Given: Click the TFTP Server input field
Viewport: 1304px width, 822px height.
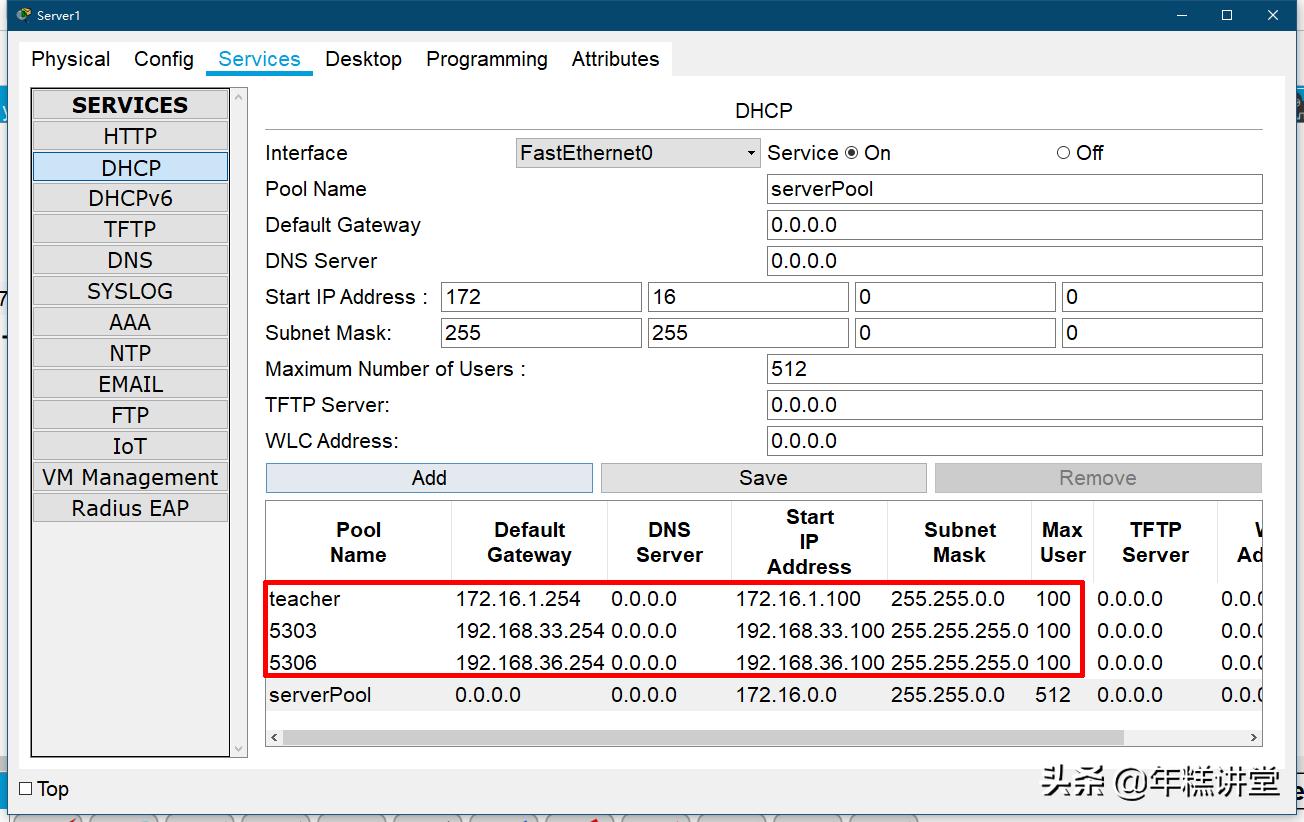Looking at the screenshot, I should pyautogui.click(x=1014, y=405).
